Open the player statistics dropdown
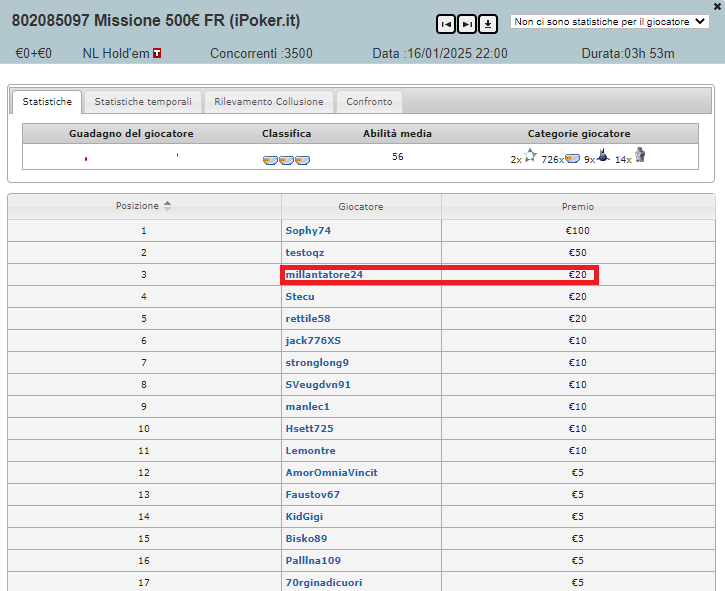This screenshot has height=591, width=725. [x=609, y=22]
